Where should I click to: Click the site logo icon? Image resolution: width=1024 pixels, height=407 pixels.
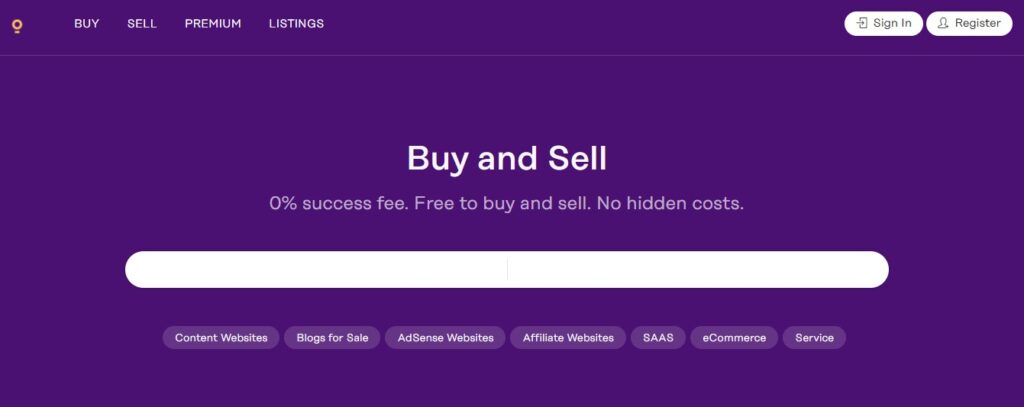17,25
